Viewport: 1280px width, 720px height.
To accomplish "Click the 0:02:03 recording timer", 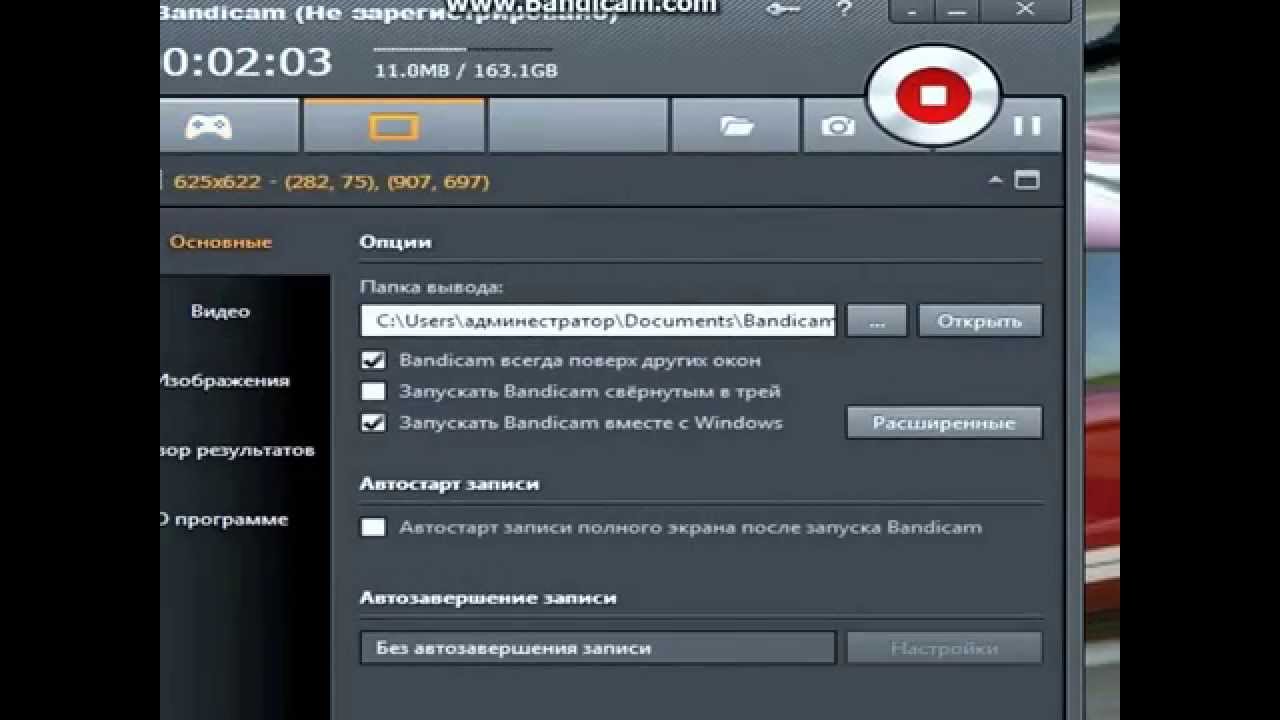I will coord(246,62).
